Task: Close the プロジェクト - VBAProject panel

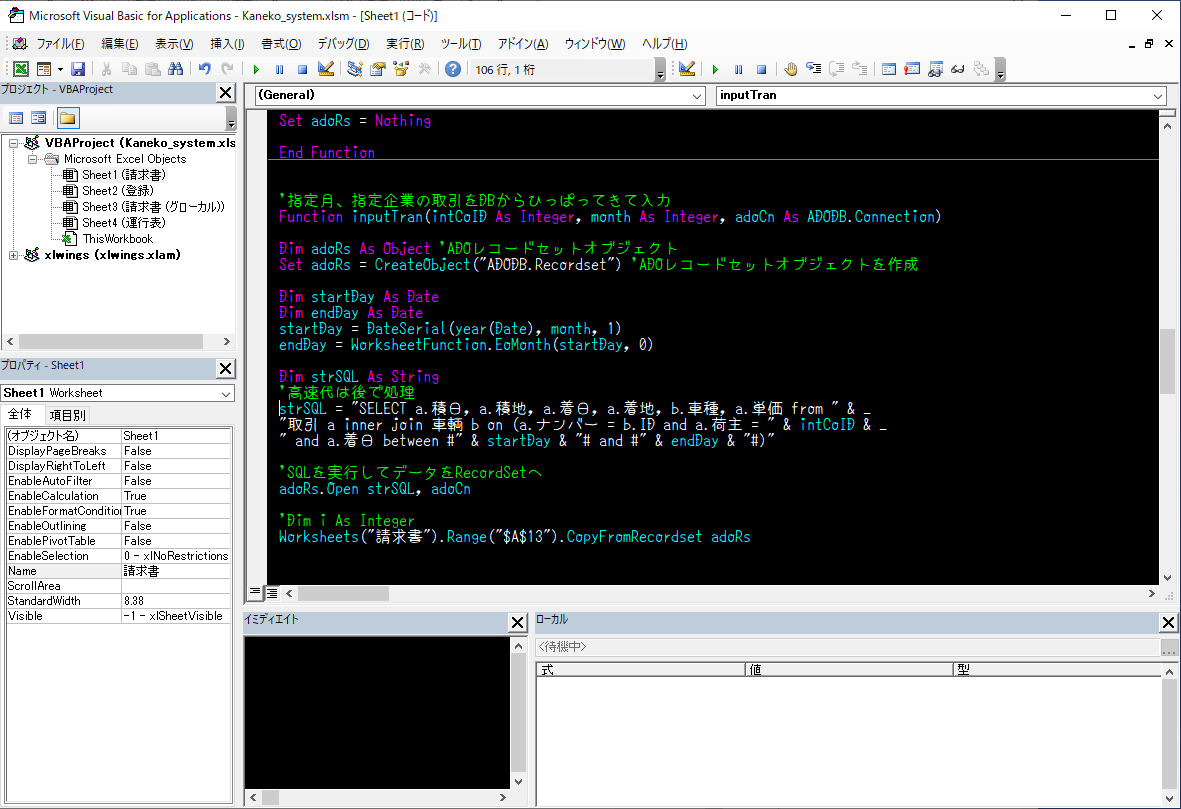Action: click(225, 93)
